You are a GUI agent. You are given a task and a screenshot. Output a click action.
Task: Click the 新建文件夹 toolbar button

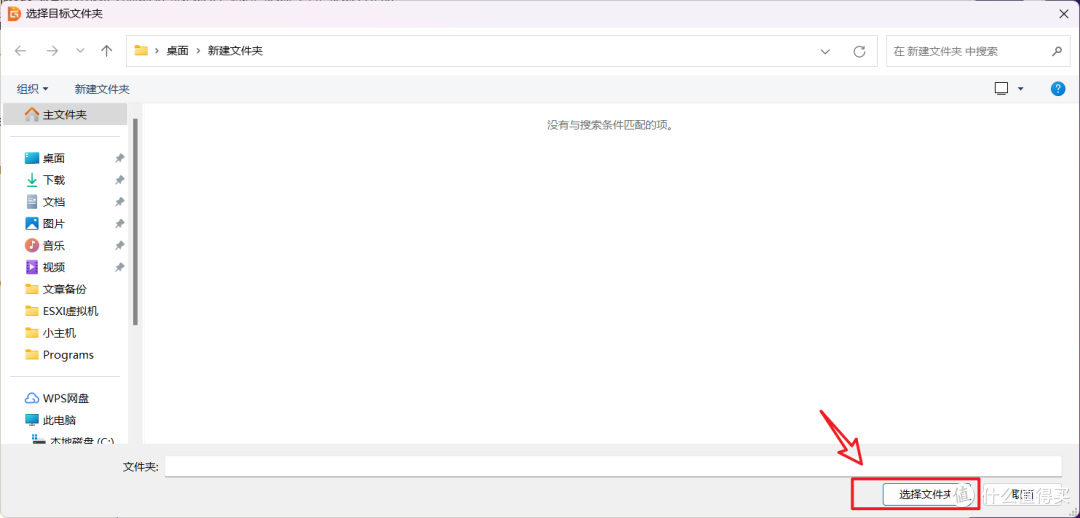[102, 89]
